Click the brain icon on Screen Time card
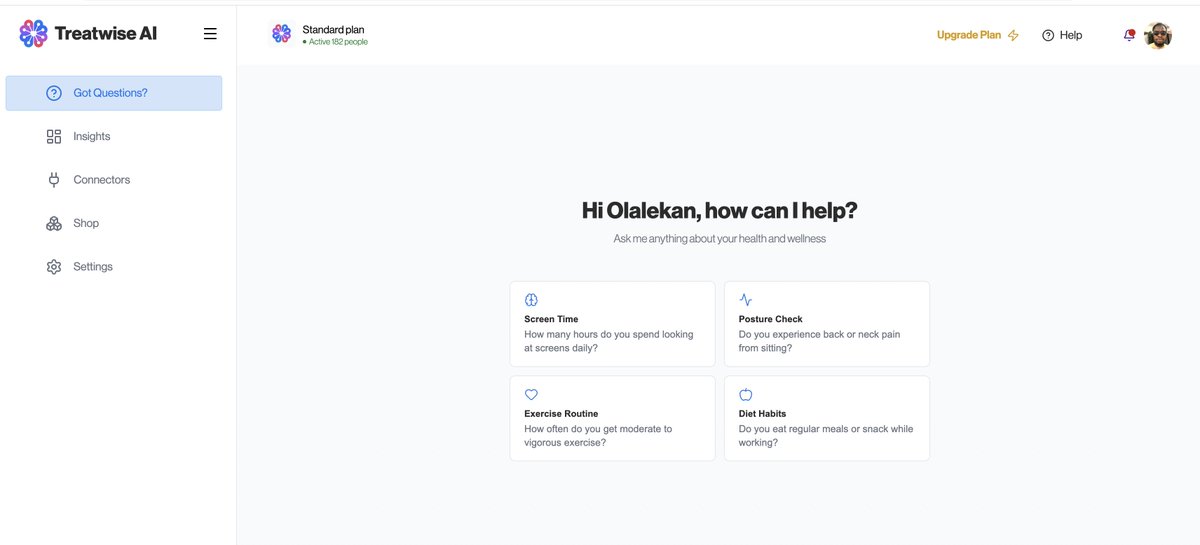 pyautogui.click(x=531, y=299)
